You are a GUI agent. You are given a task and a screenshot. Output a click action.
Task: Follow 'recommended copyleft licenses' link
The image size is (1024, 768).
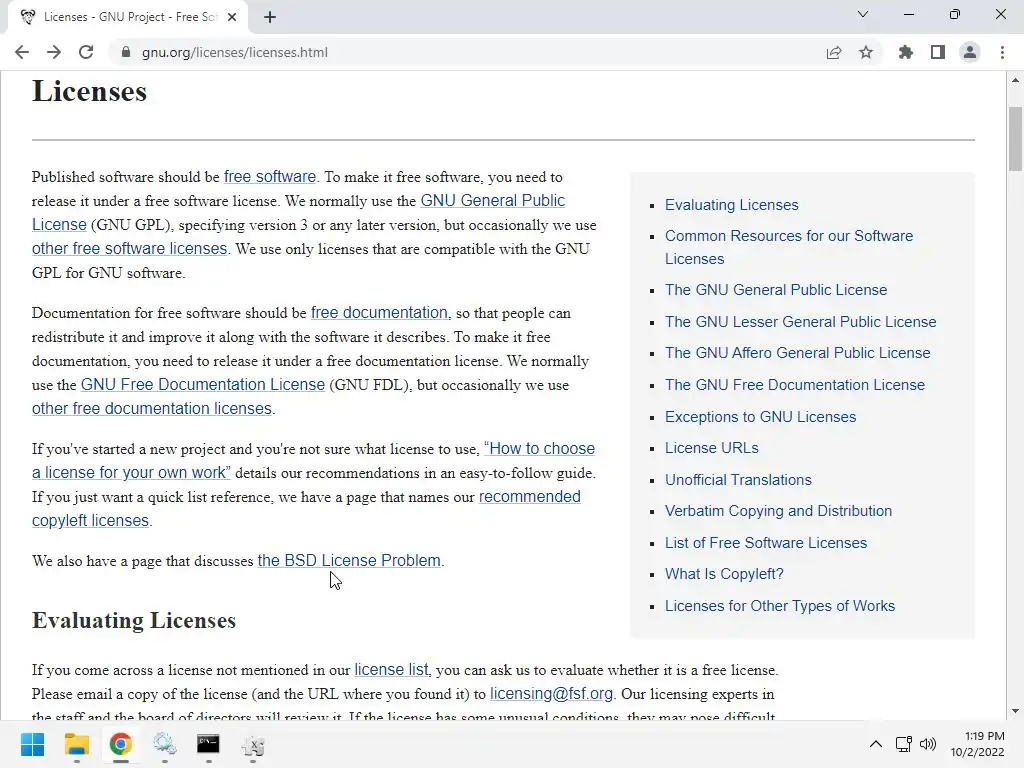(x=530, y=497)
